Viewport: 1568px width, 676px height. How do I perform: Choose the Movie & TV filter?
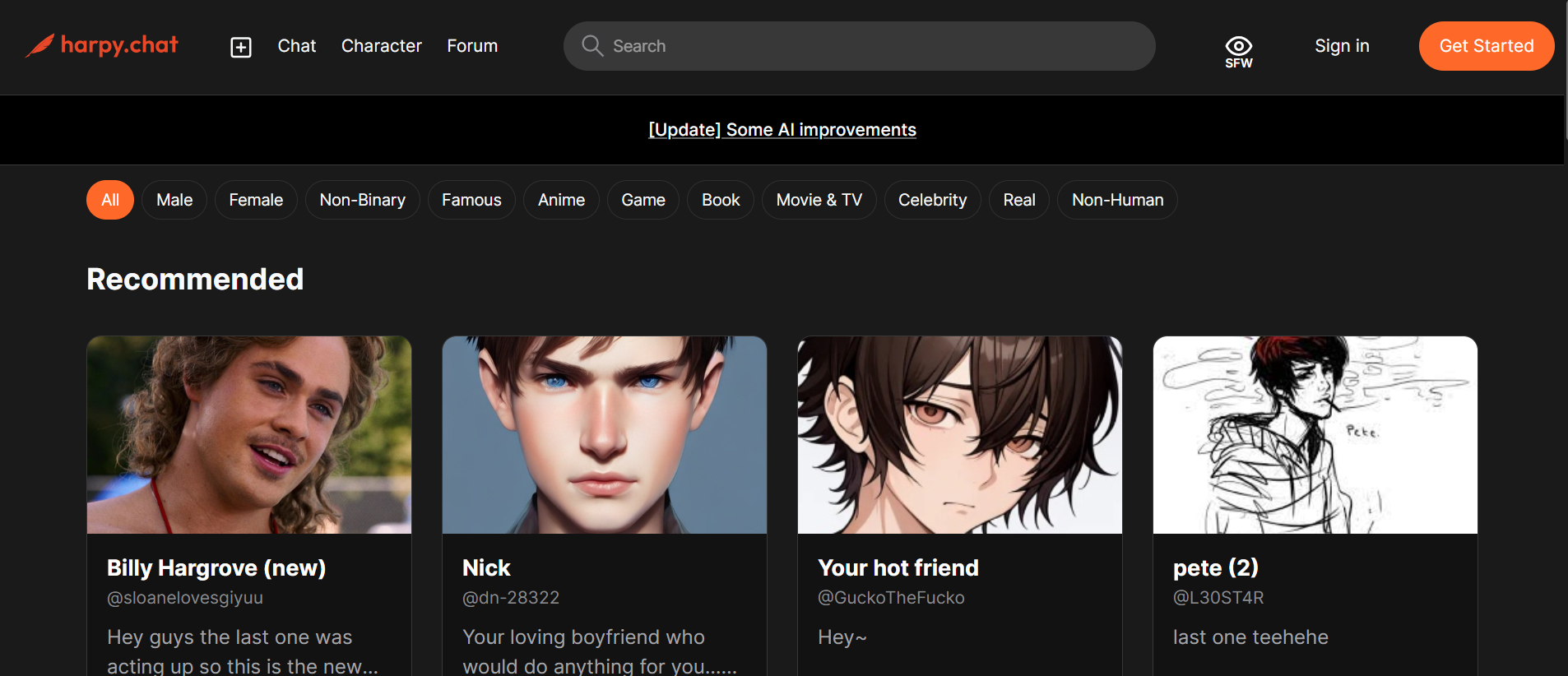(819, 200)
